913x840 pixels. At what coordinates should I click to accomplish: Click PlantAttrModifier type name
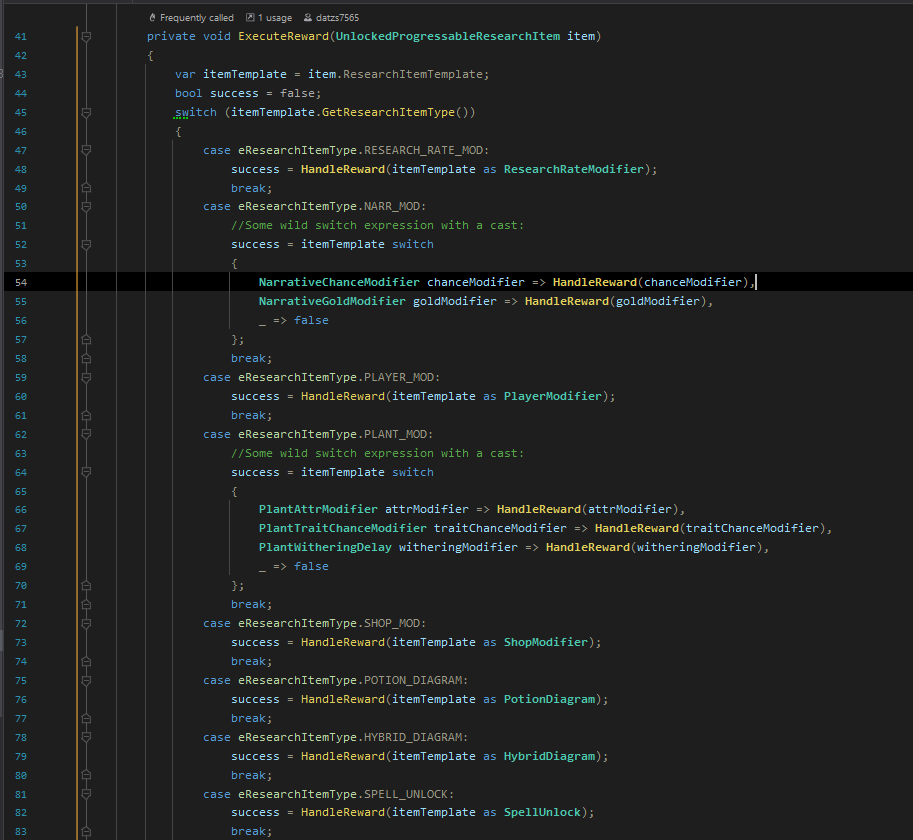pos(318,509)
